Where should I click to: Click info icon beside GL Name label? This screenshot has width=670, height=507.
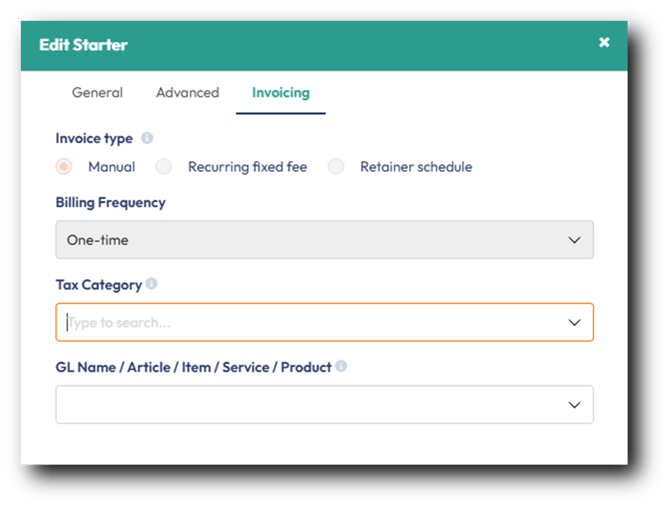tap(341, 367)
